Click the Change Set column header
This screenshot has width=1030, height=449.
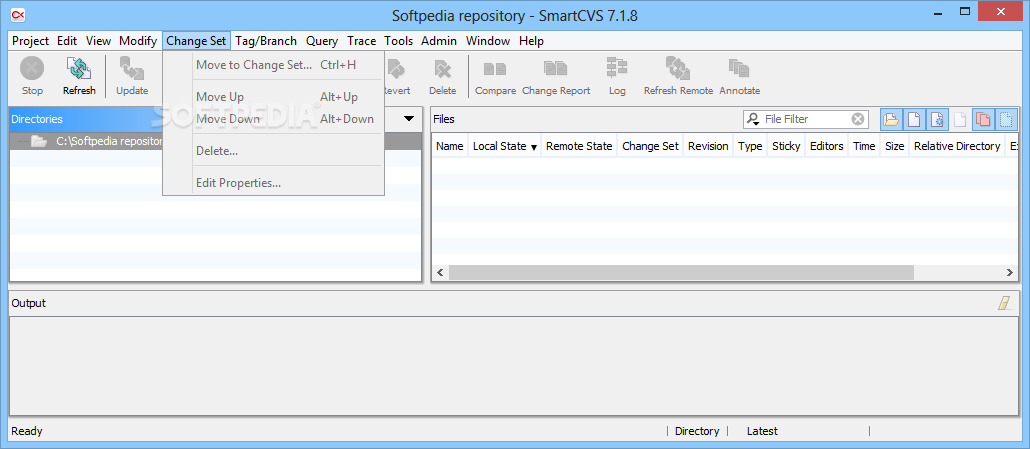click(x=650, y=146)
